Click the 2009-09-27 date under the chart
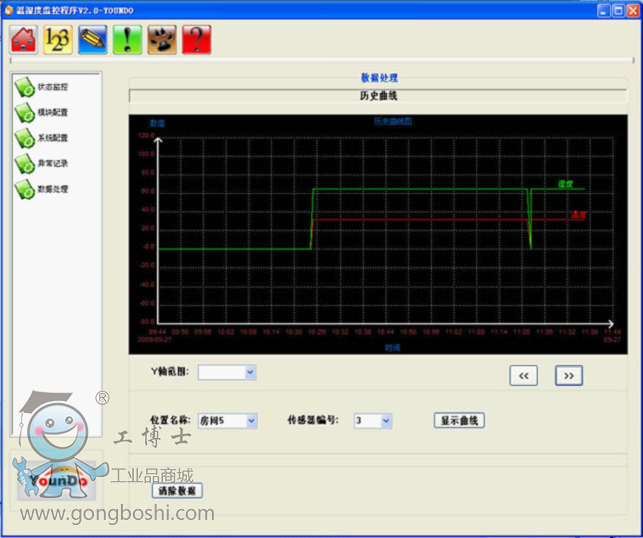The image size is (643, 538). pyautogui.click(x=154, y=340)
